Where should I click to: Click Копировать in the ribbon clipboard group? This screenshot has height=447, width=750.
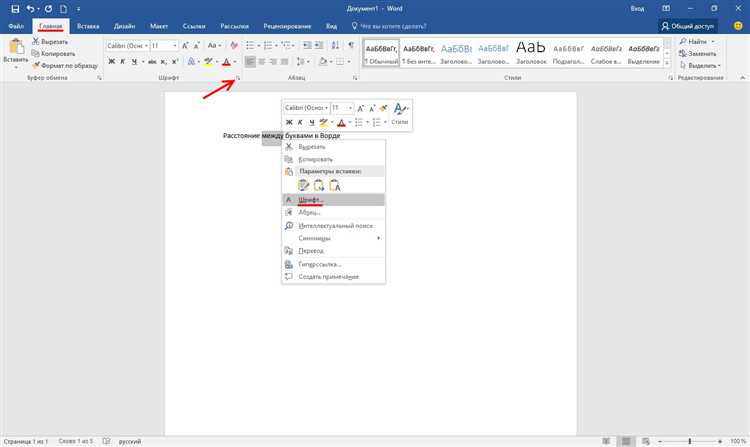tap(53, 54)
